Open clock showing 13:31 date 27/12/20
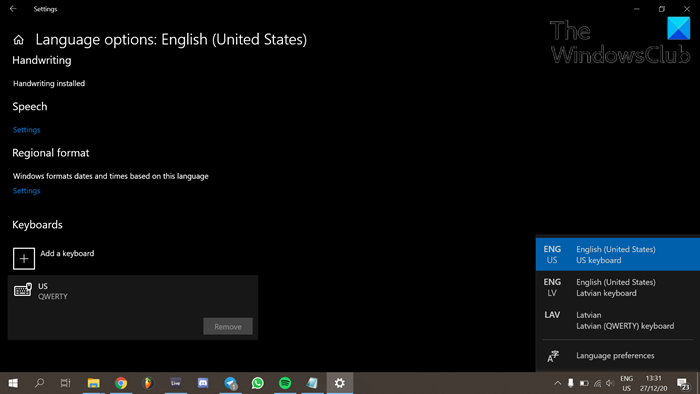700x394 pixels. click(654, 383)
